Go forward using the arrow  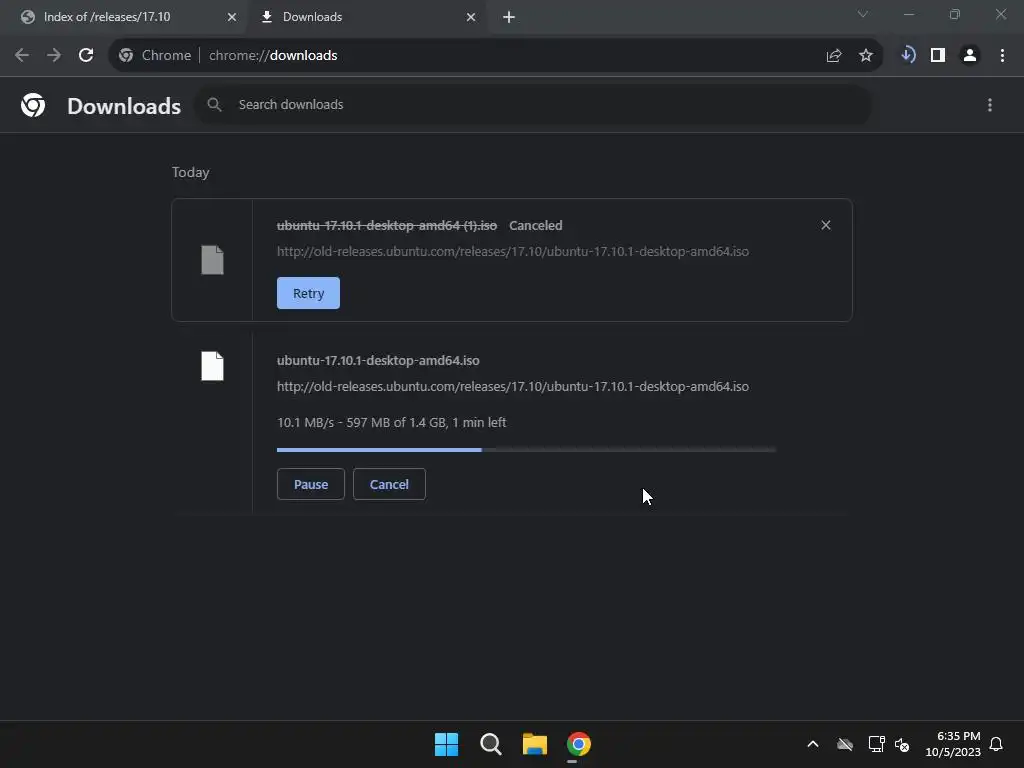(54, 56)
